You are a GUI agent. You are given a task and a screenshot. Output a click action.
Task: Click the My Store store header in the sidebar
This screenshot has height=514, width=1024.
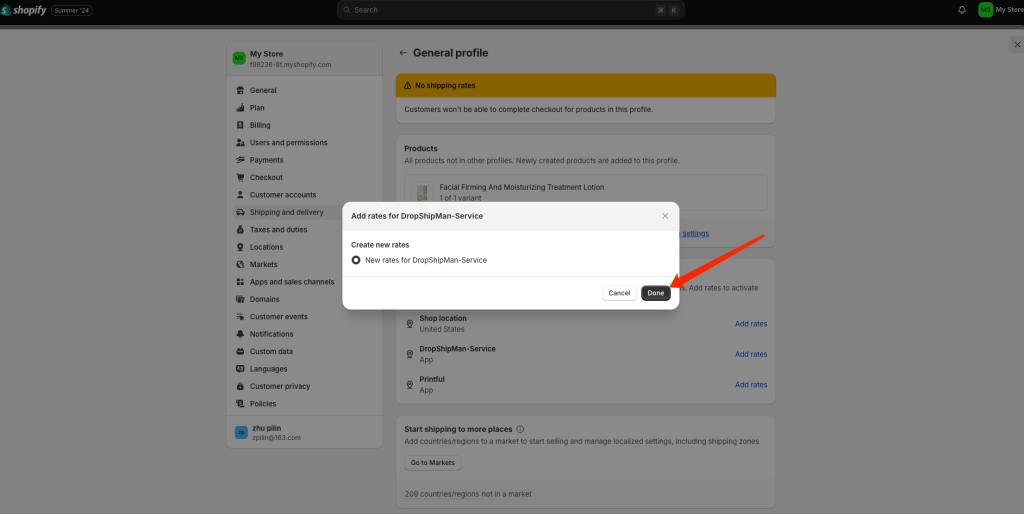(304, 59)
